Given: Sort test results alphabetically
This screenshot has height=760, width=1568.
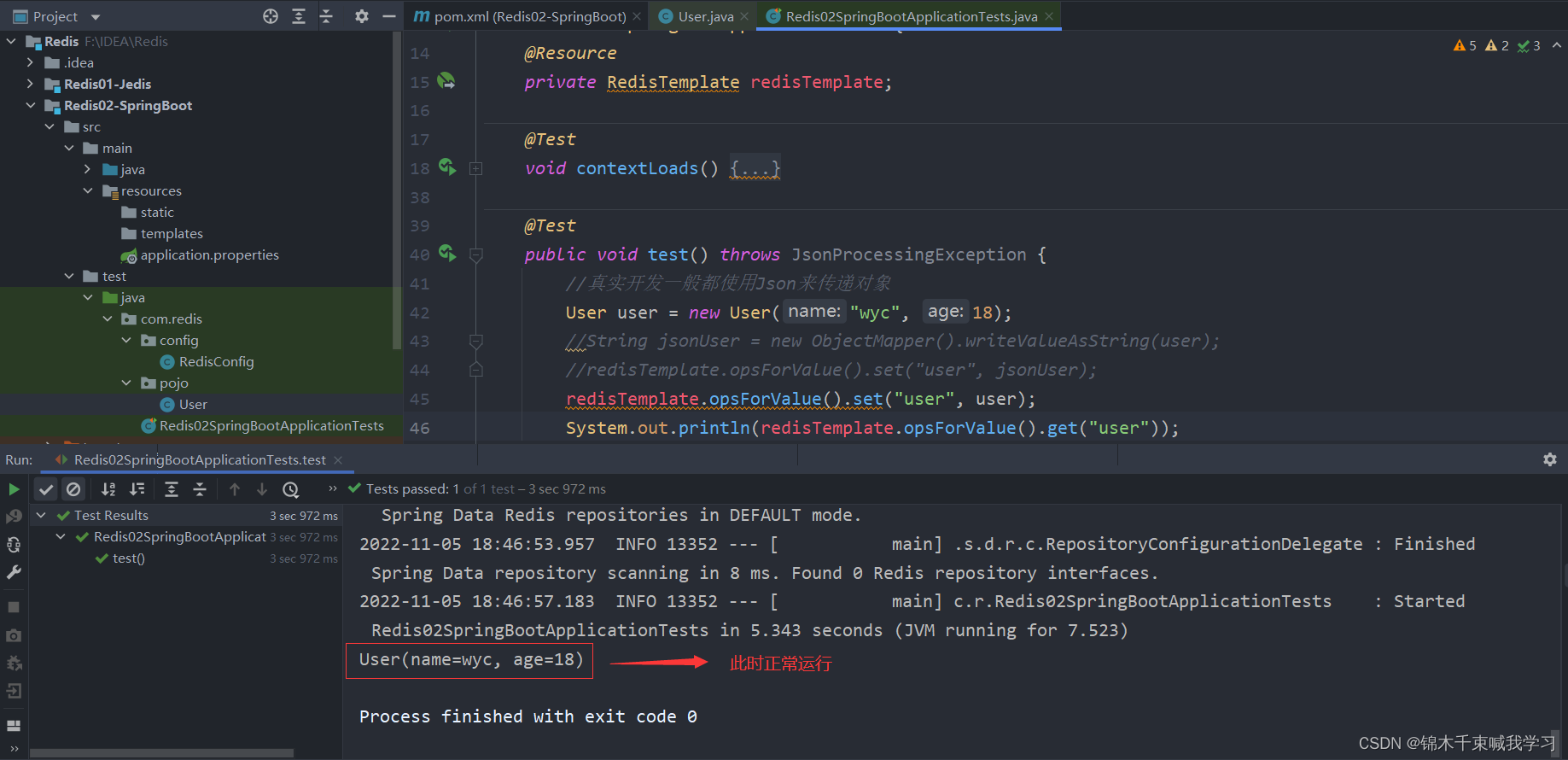Looking at the screenshot, I should 108,489.
